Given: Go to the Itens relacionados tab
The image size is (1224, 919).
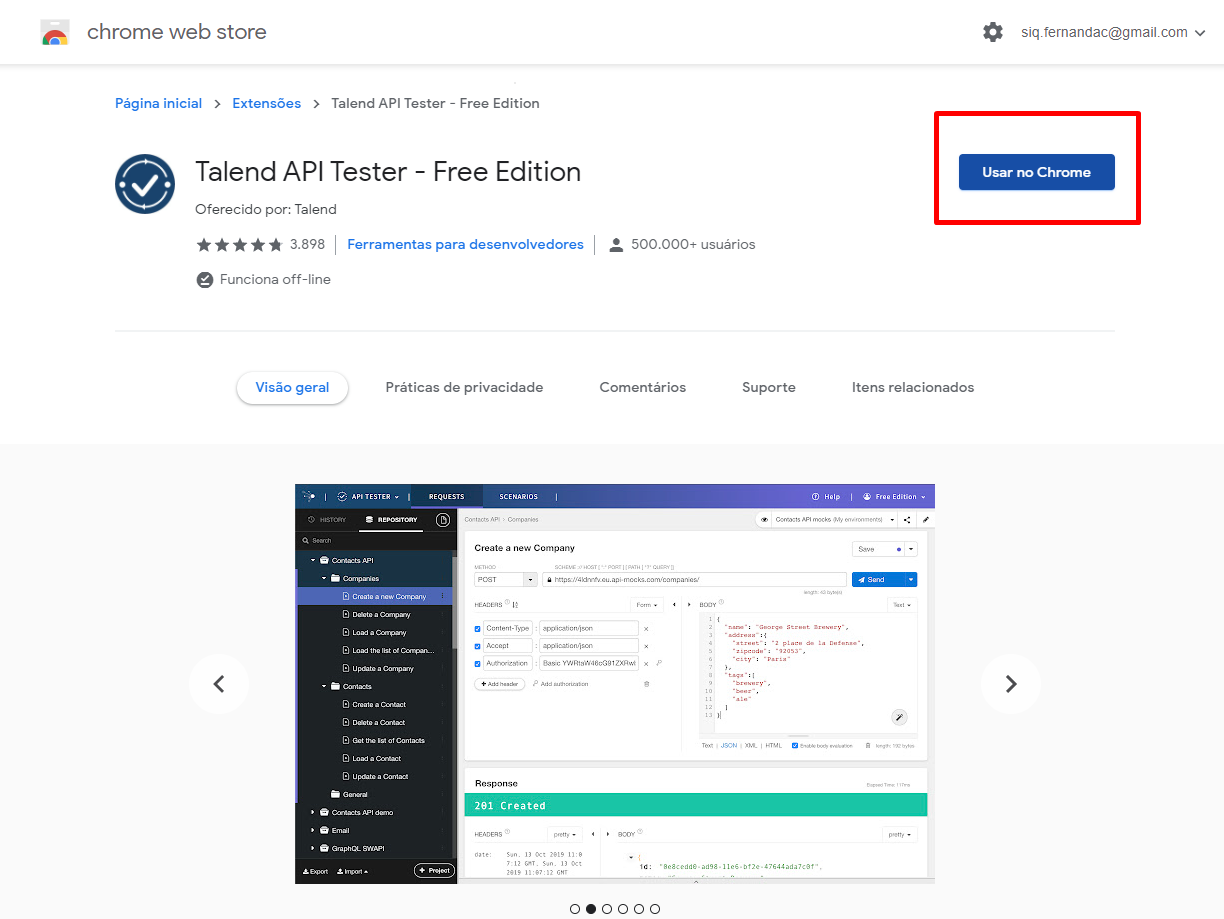Looking at the screenshot, I should (x=913, y=387).
